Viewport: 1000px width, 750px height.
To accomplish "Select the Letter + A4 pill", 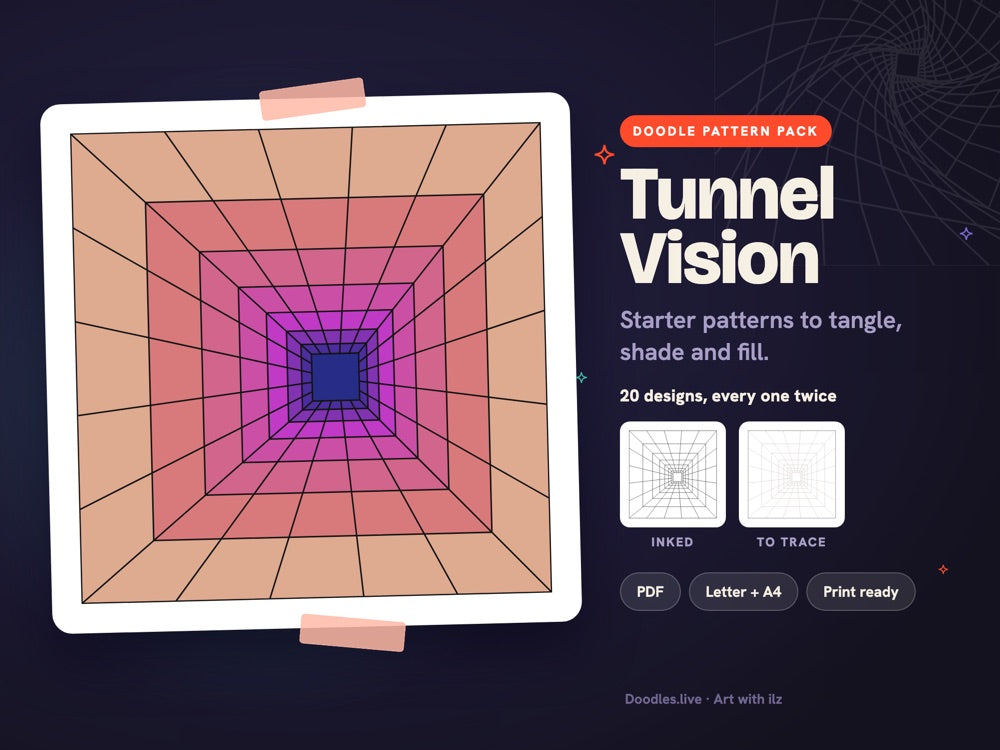I will click(743, 592).
